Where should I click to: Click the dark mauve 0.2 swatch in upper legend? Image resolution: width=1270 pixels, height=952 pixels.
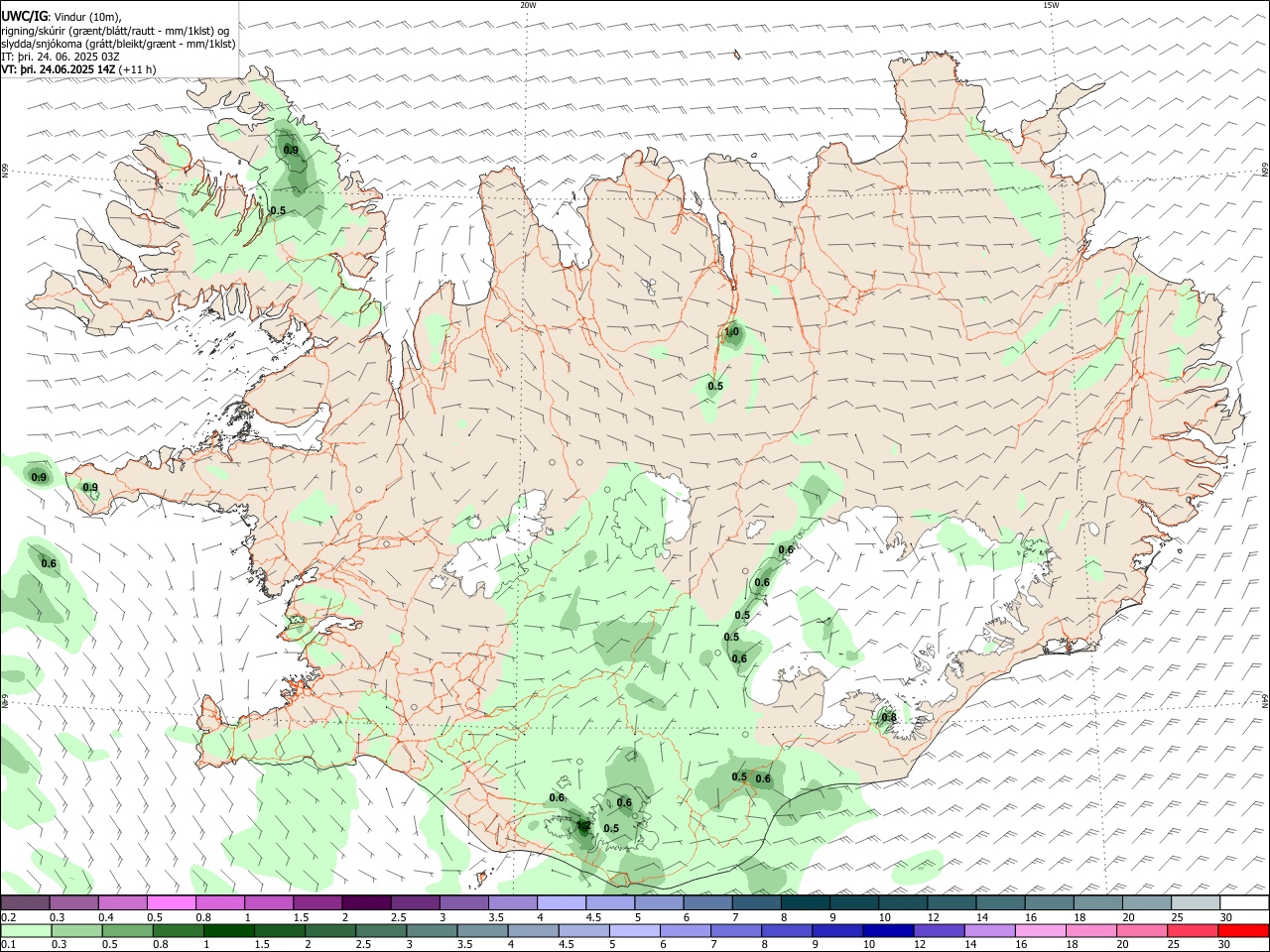25,903
